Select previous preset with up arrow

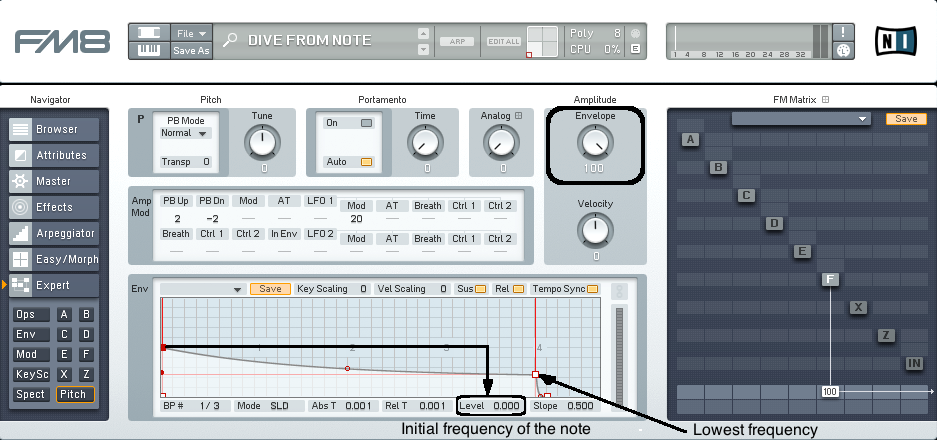point(423,33)
